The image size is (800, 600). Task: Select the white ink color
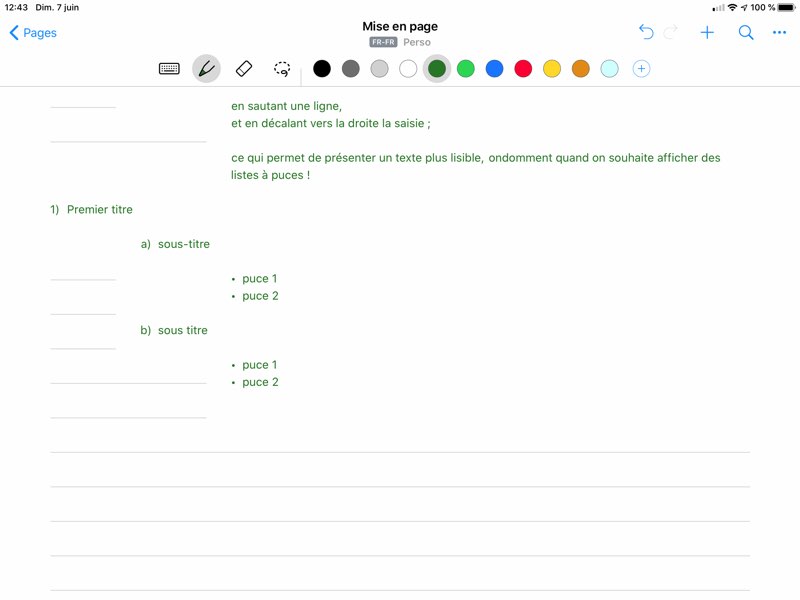click(x=408, y=69)
